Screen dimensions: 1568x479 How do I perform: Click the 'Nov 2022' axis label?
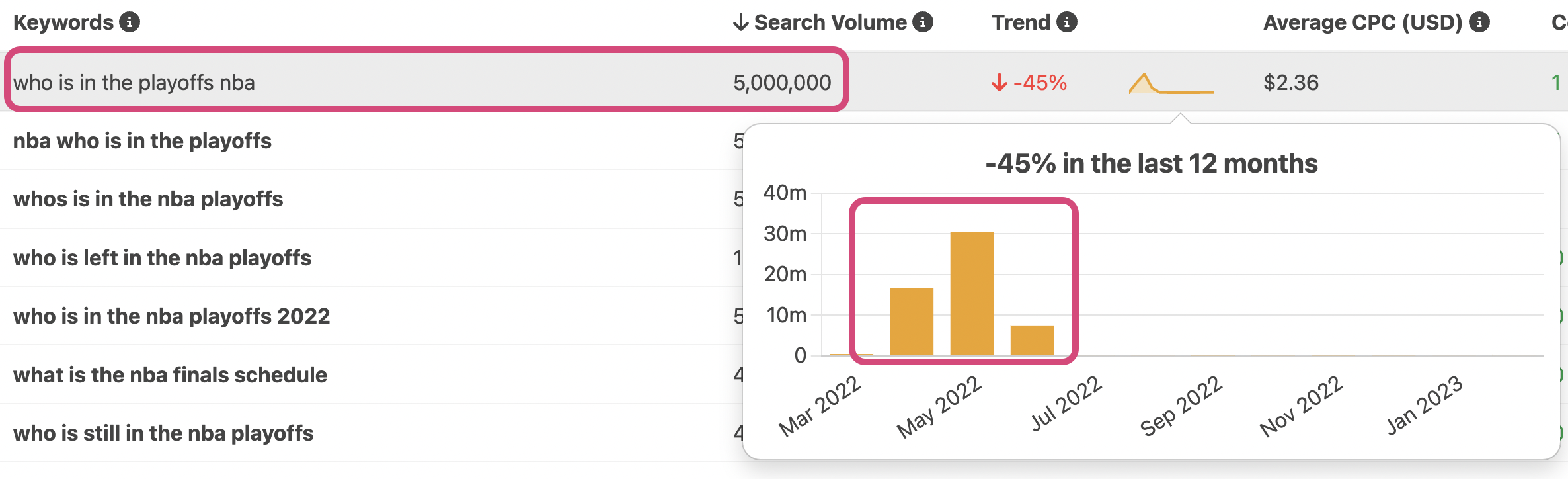[1302, 406]
